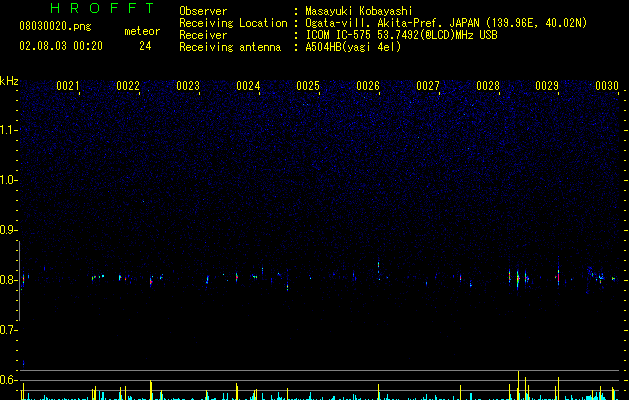Click the meteor label
Viewport: 629px width, 400px height.
click(x=142, y=31)
